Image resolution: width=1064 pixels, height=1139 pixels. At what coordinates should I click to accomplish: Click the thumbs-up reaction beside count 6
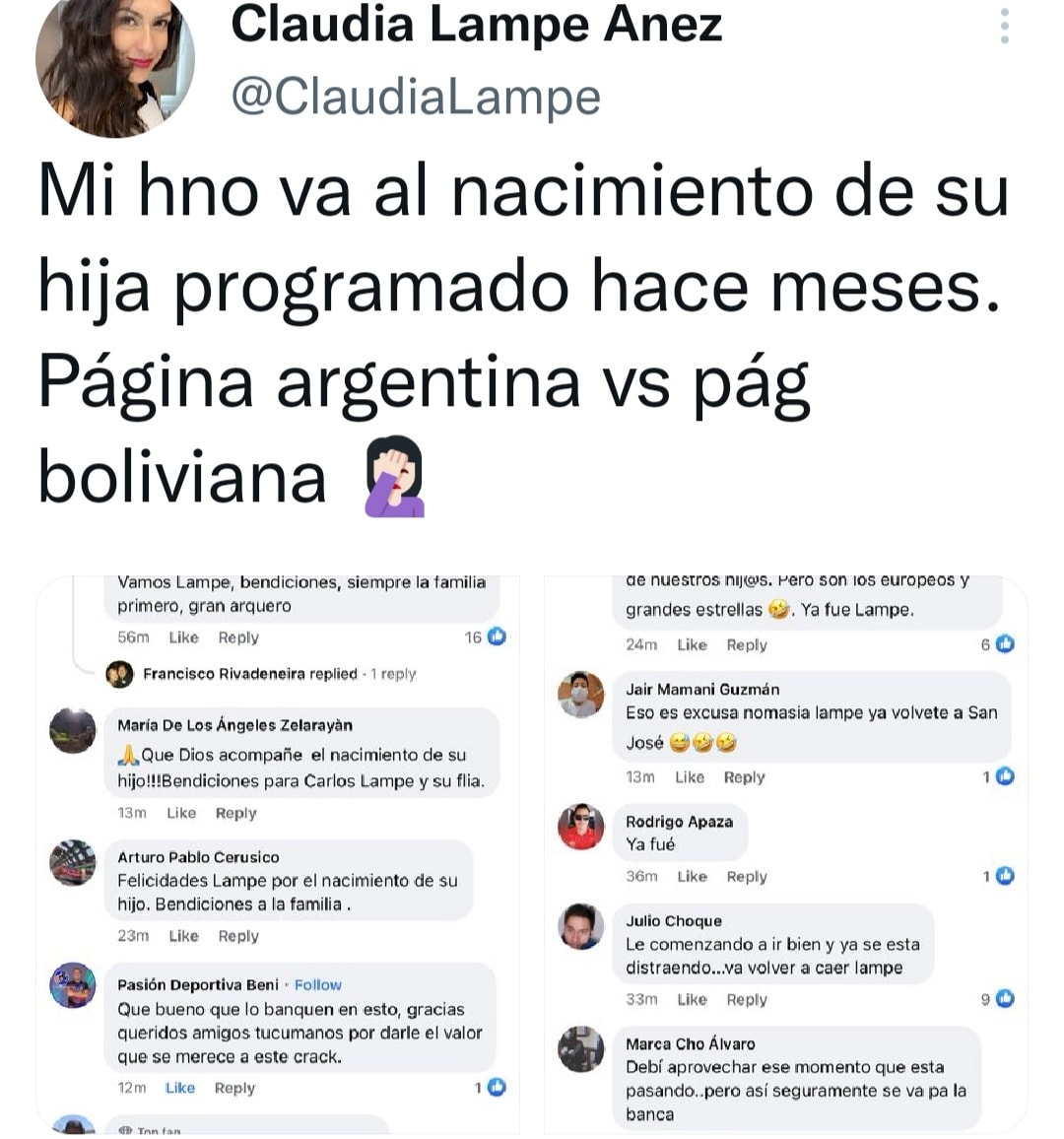[x=1005, y=643]
